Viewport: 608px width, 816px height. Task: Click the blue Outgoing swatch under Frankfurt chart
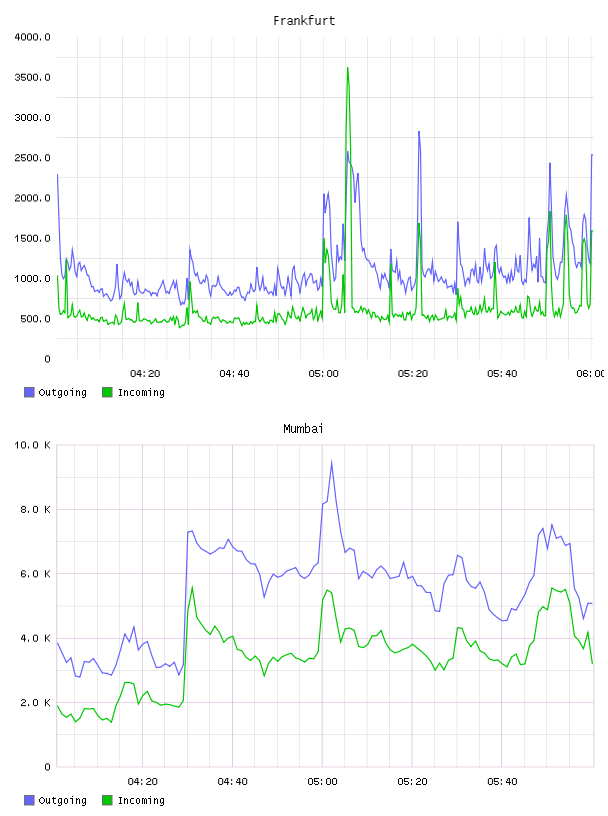pyautogui.click(x=29, y=392)
